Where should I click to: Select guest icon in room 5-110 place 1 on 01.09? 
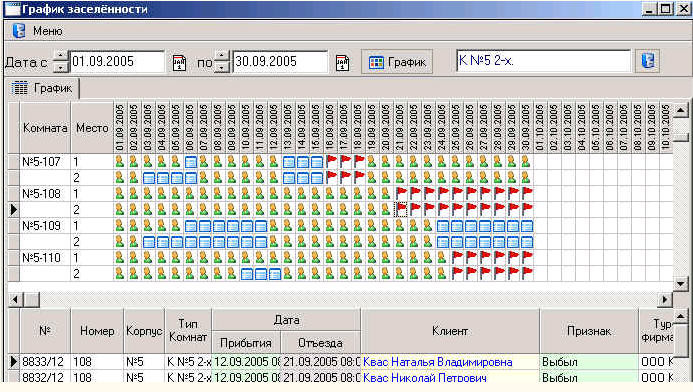click(x=120, y=258)
